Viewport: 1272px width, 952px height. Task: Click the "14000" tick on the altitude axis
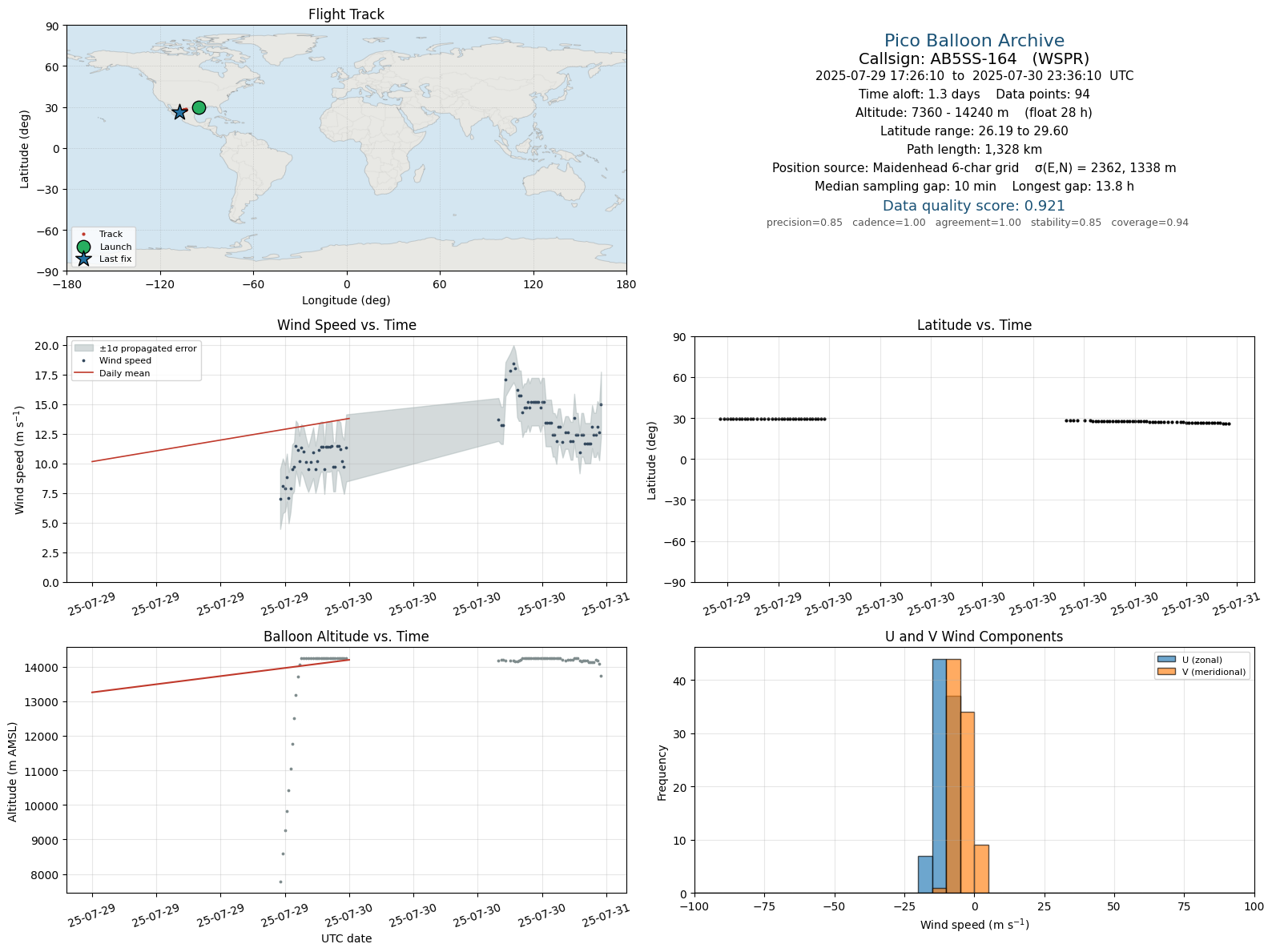pyautogui.click(x=42, y=668)
